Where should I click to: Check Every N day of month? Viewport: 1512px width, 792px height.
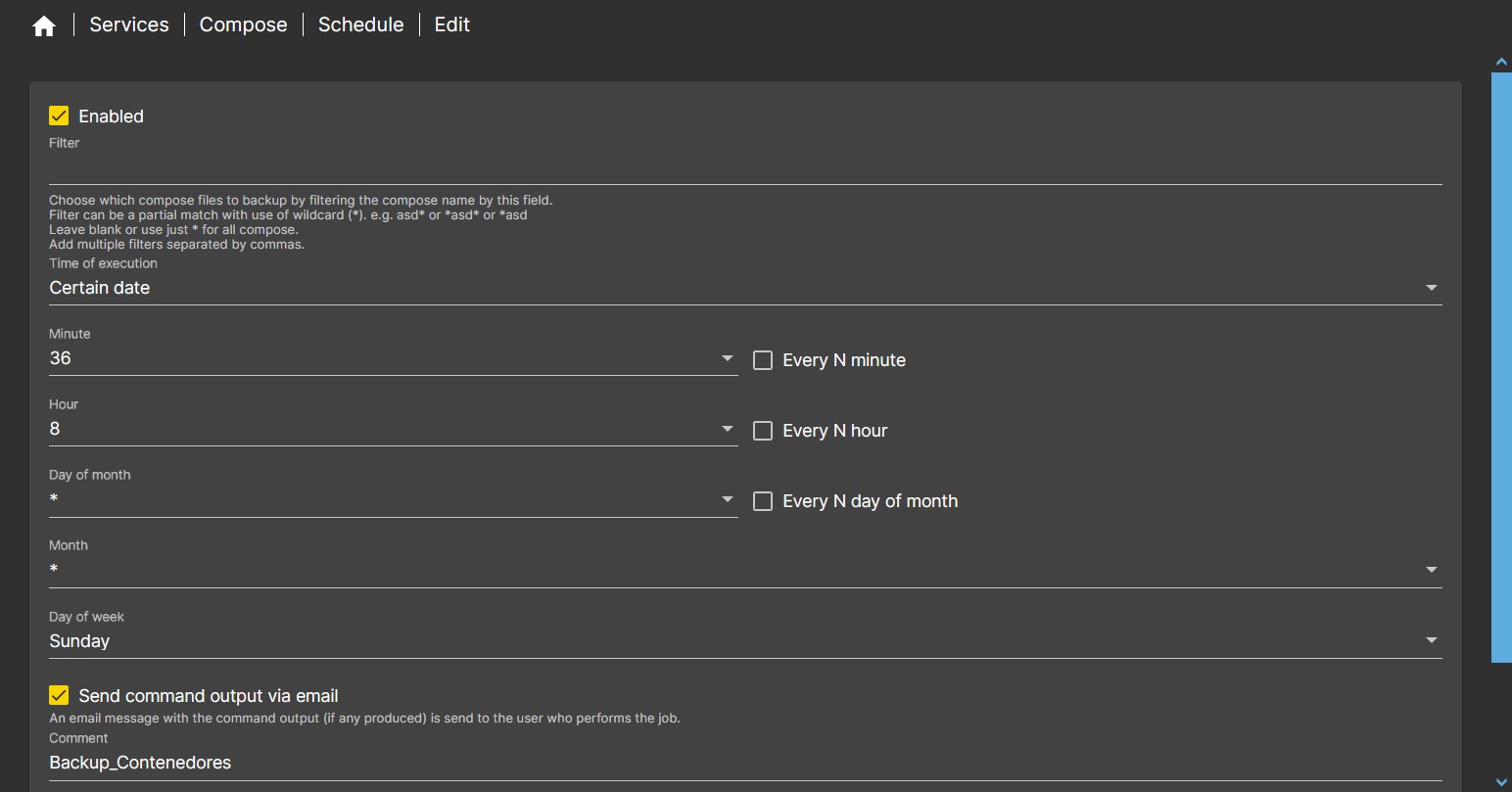point(763,501)
